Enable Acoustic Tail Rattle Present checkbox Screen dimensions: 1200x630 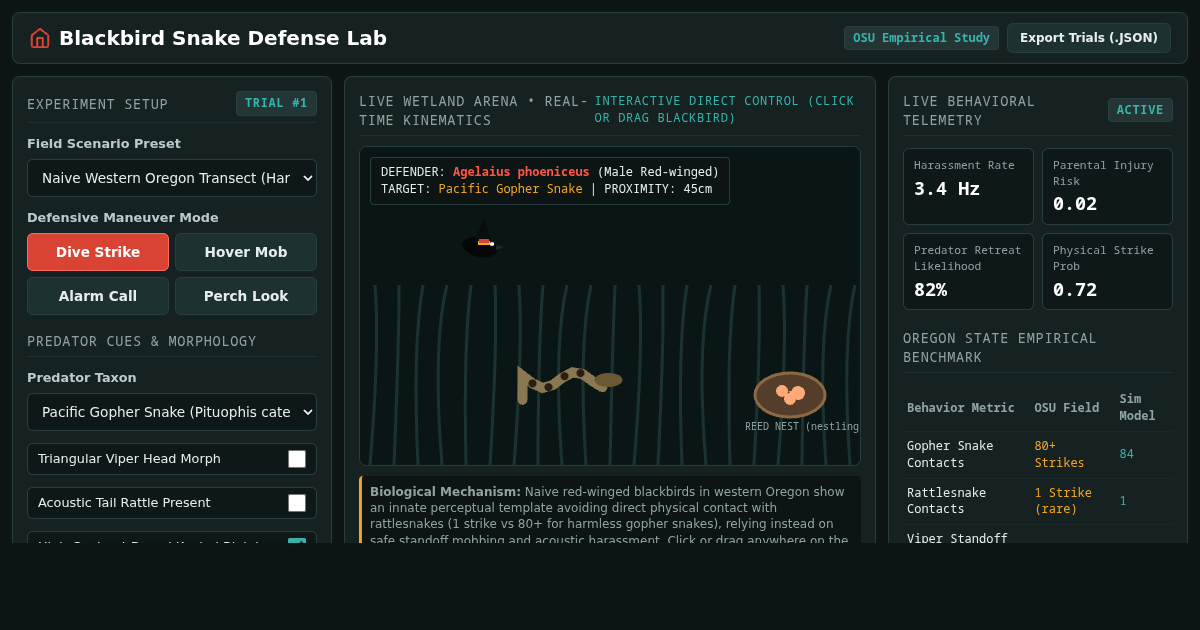(x=297, y=503)
